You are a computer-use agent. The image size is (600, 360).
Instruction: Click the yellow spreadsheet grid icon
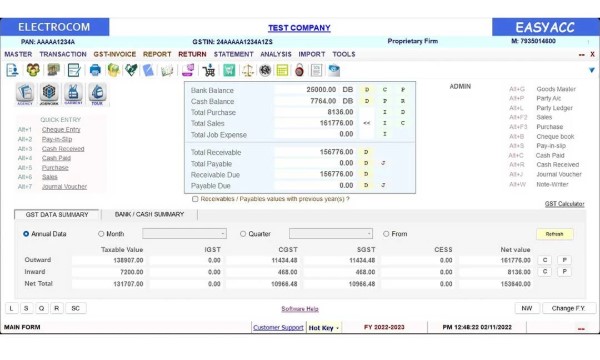[282, 70]
